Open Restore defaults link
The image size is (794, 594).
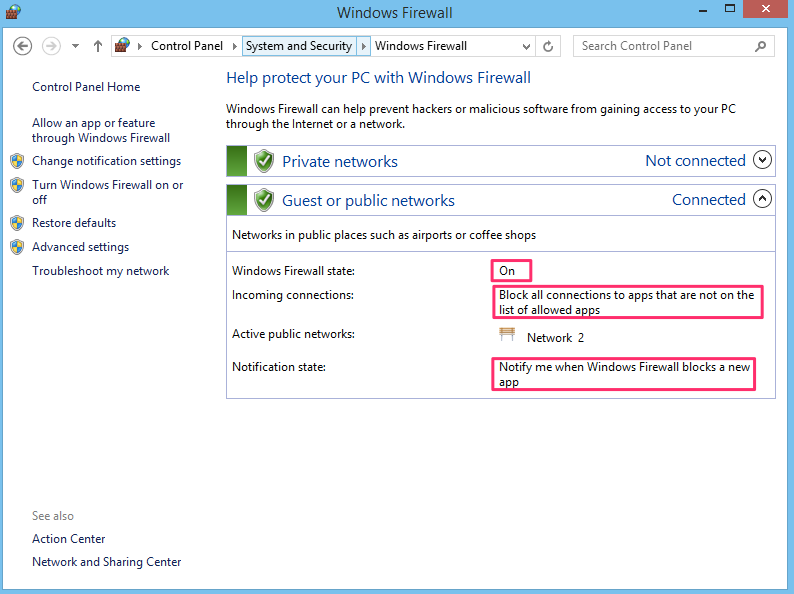coord(74,223)
